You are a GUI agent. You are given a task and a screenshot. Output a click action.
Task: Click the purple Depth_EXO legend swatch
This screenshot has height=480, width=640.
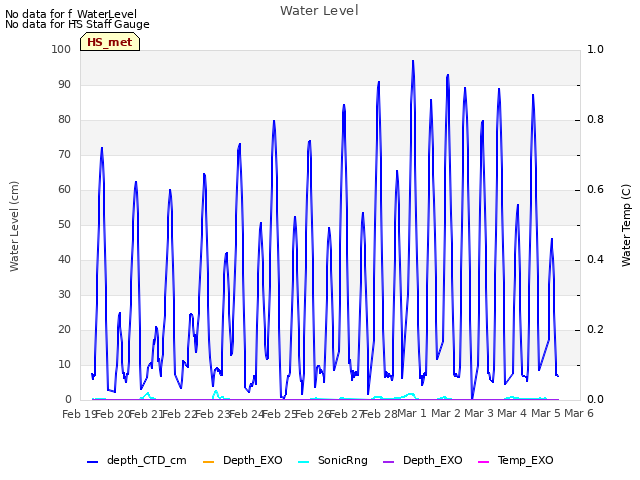click(389, 462)
